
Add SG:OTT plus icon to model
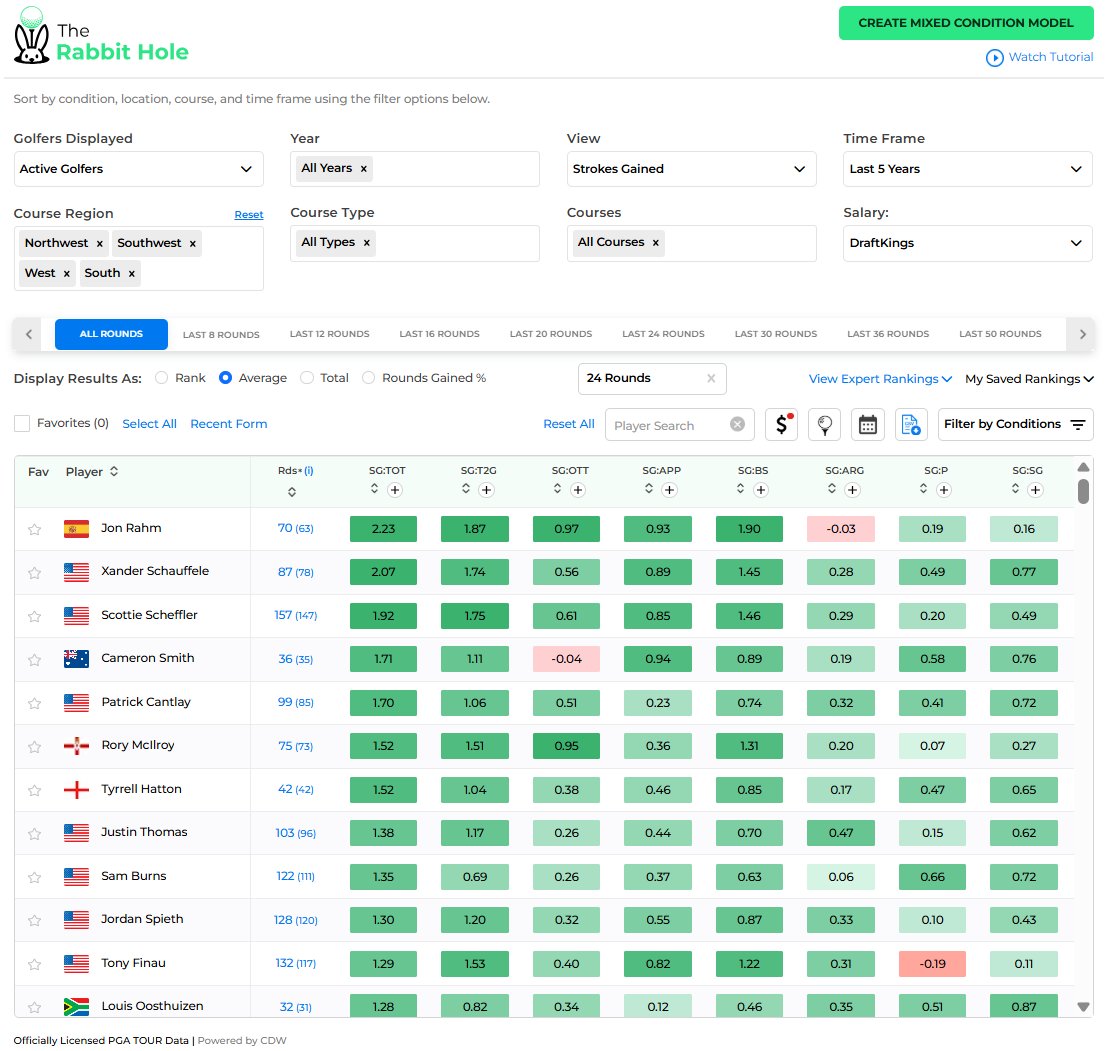[578, 490]
